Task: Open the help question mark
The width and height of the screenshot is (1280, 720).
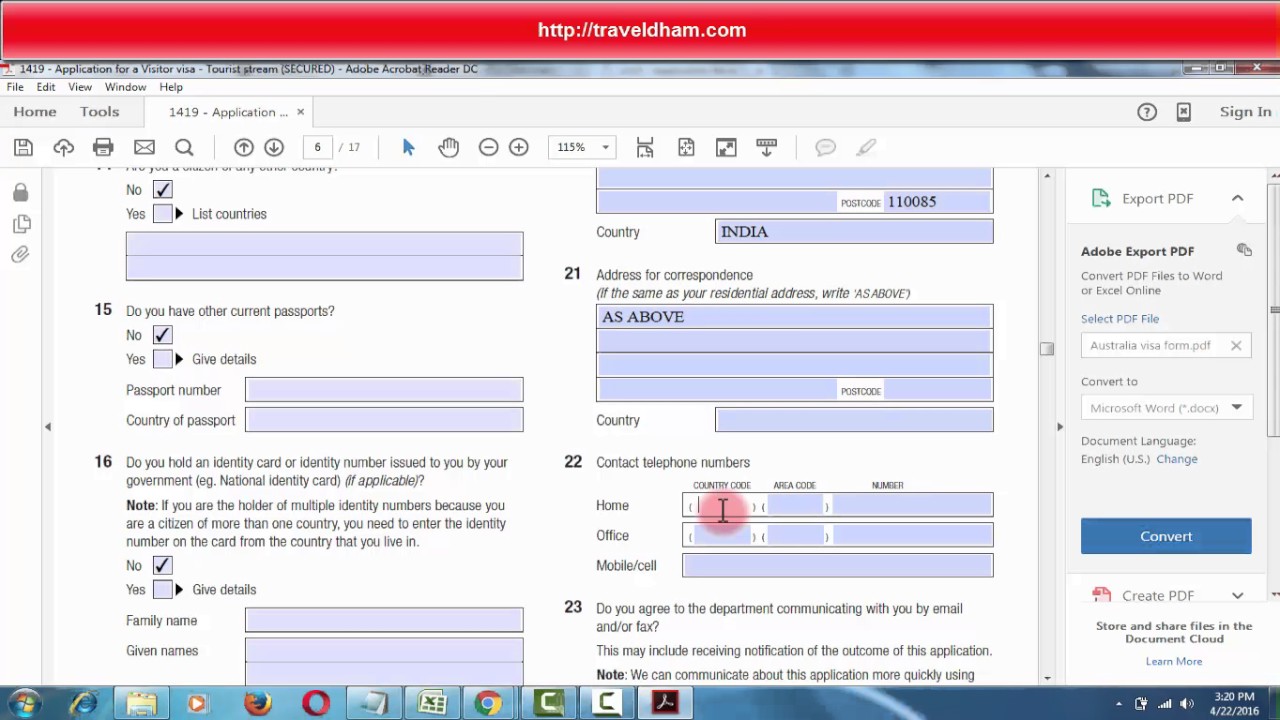Action: click(x=1147, y=112)
